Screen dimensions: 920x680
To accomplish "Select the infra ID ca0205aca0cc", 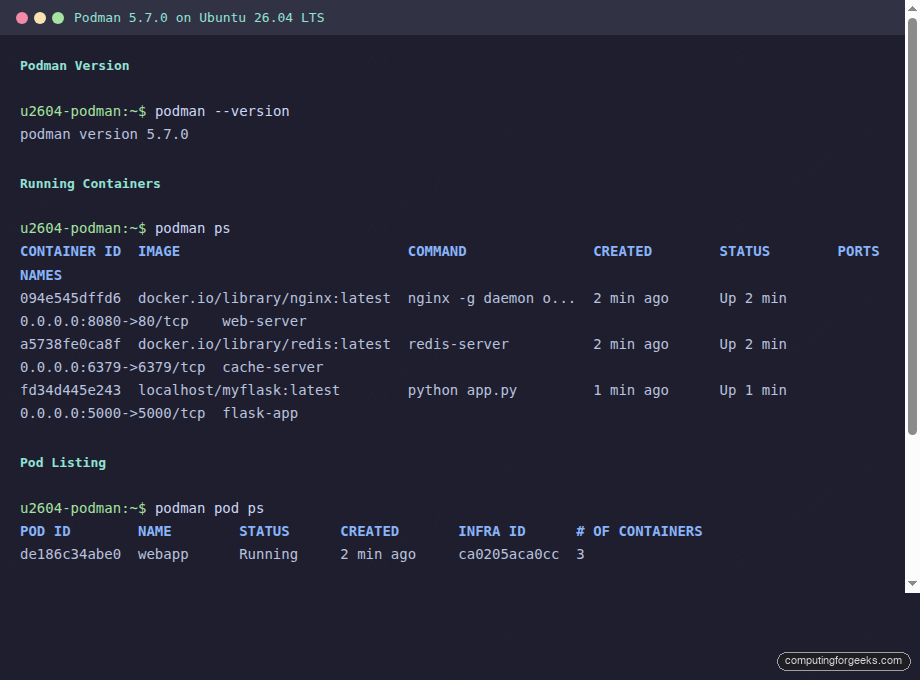I will point(509,554).
